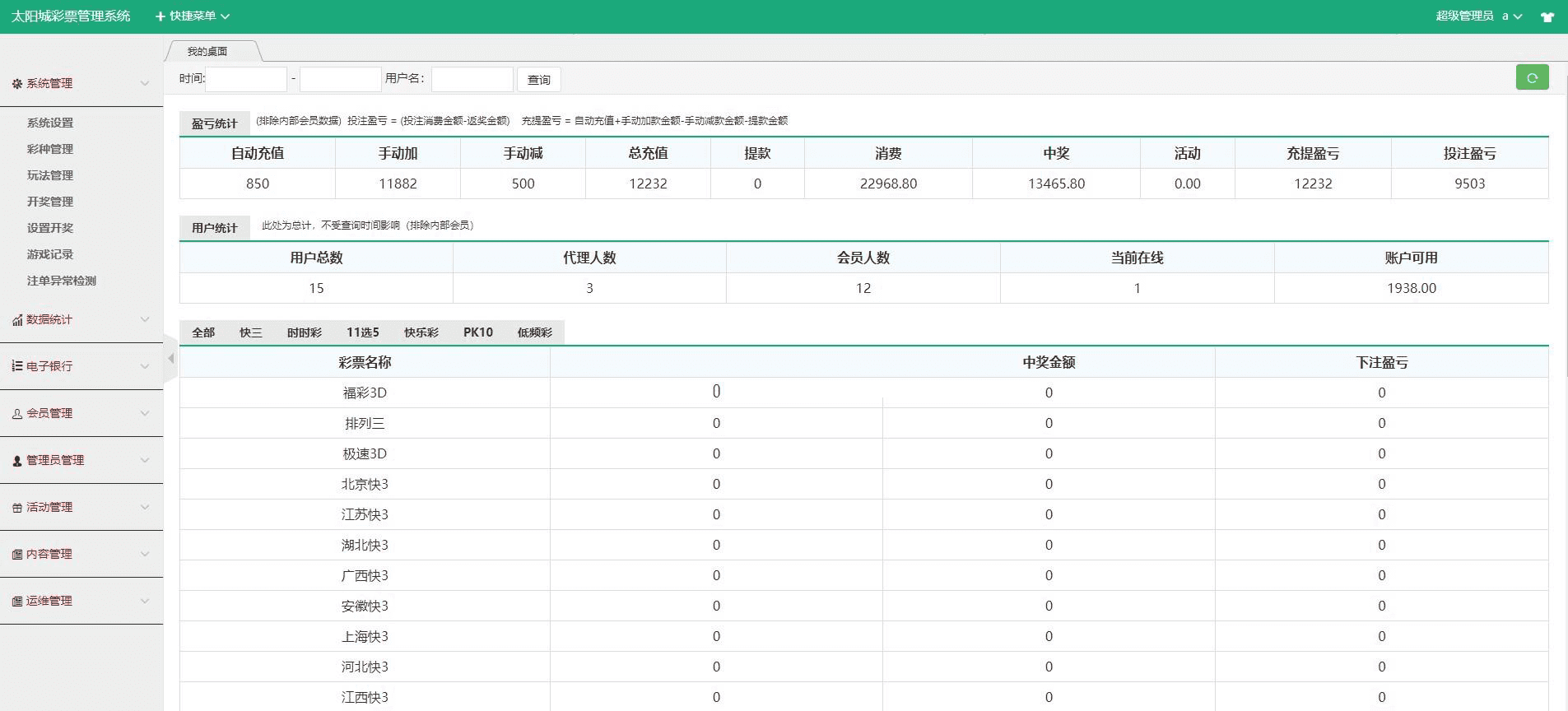Image resolution: width=1568 pixels, height=711 pixels.
Task: Open 彩种管理 in the sidebar
Action: [x=50, y=149]
